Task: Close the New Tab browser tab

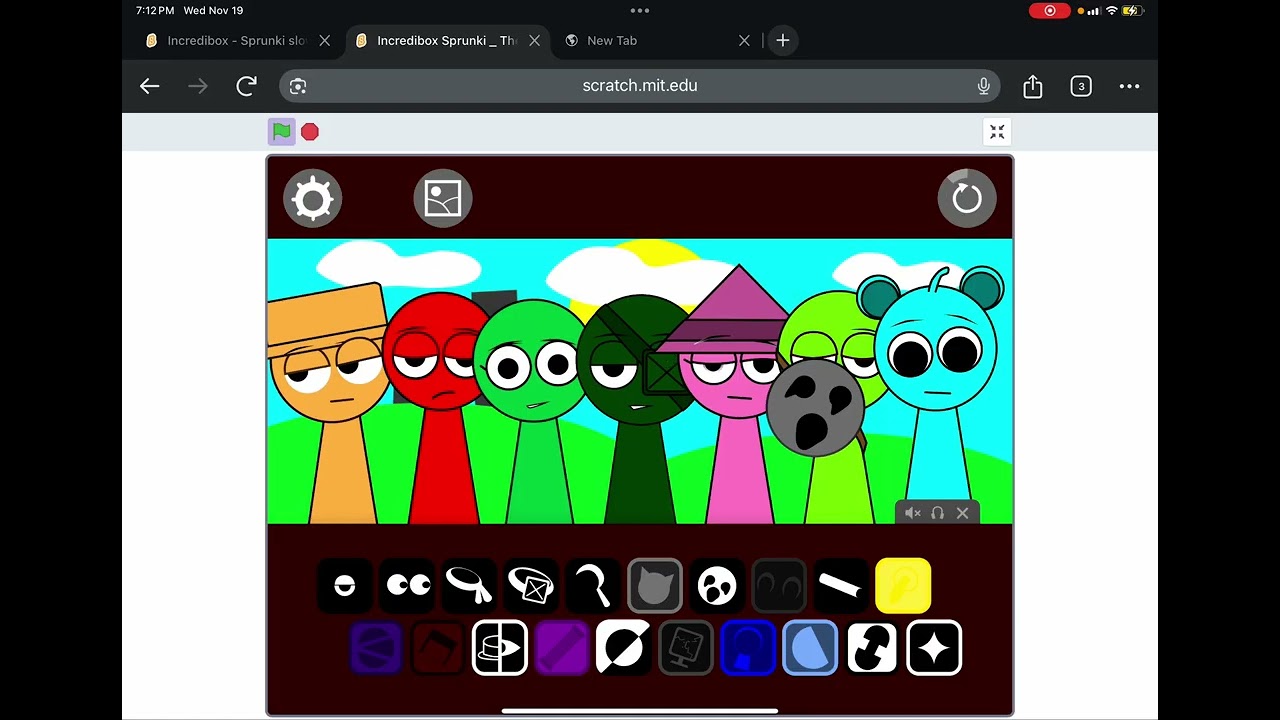Action: [744, 41]
